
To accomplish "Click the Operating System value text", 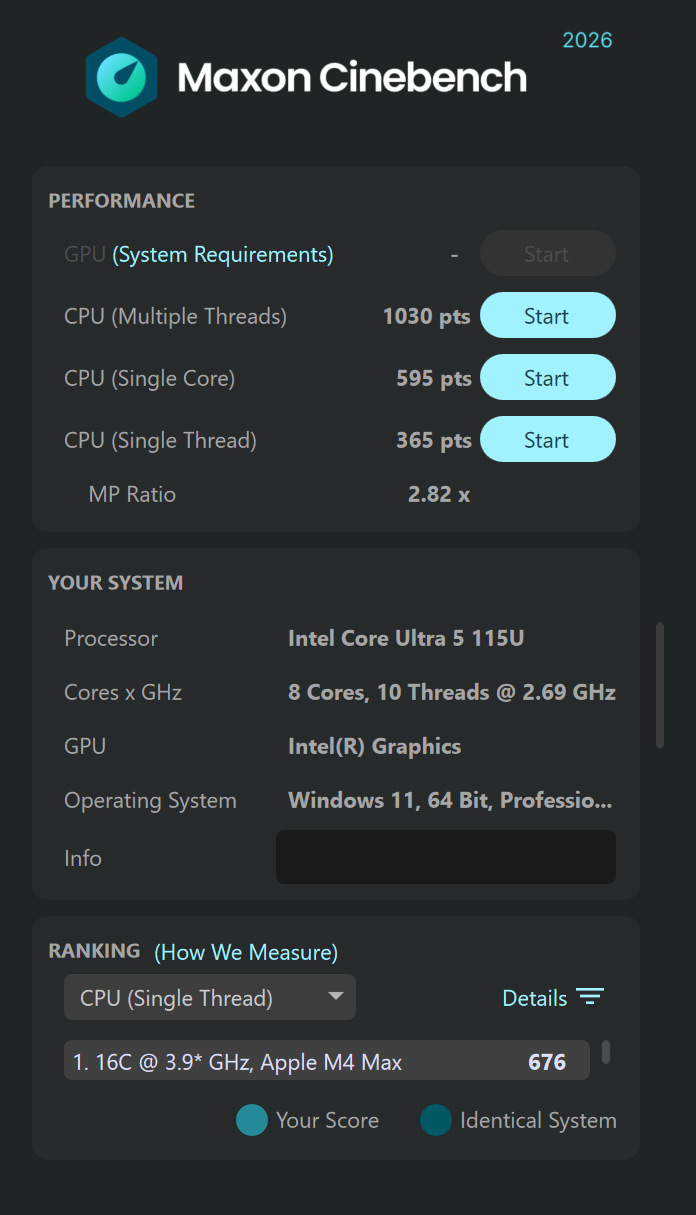I will pos(450,800).
